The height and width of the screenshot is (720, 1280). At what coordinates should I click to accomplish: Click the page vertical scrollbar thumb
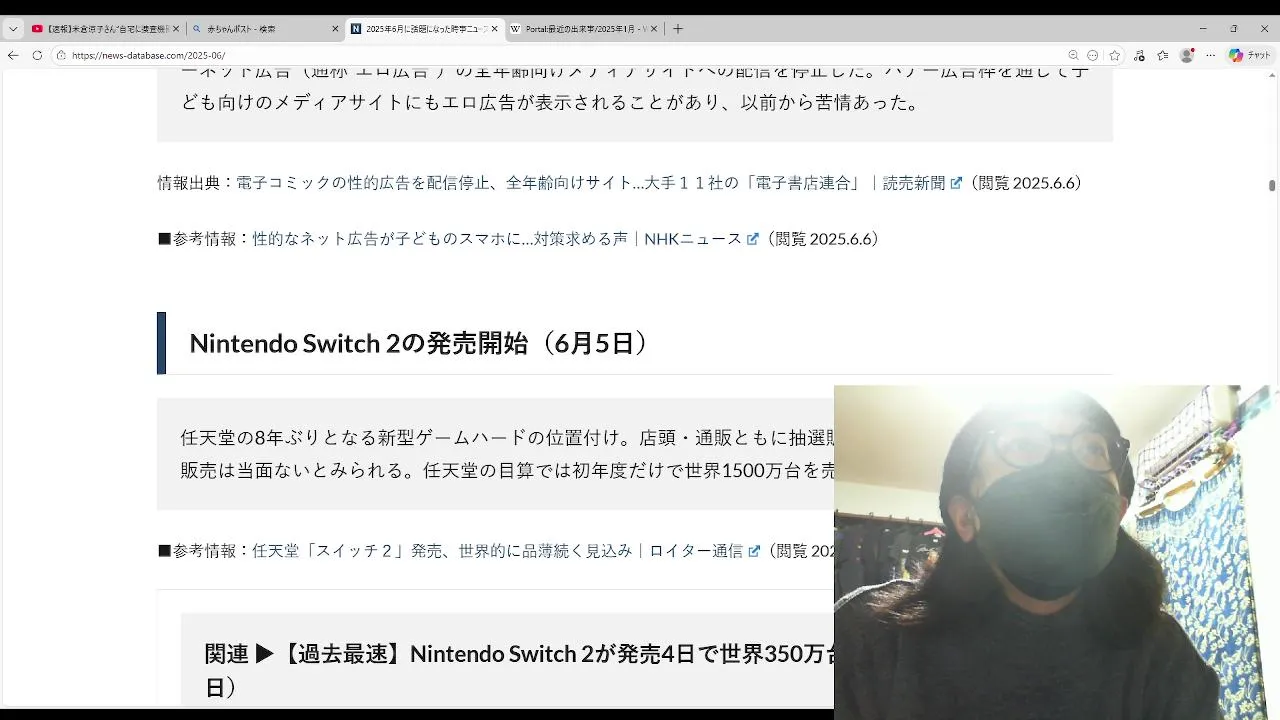coord(1272,186)
